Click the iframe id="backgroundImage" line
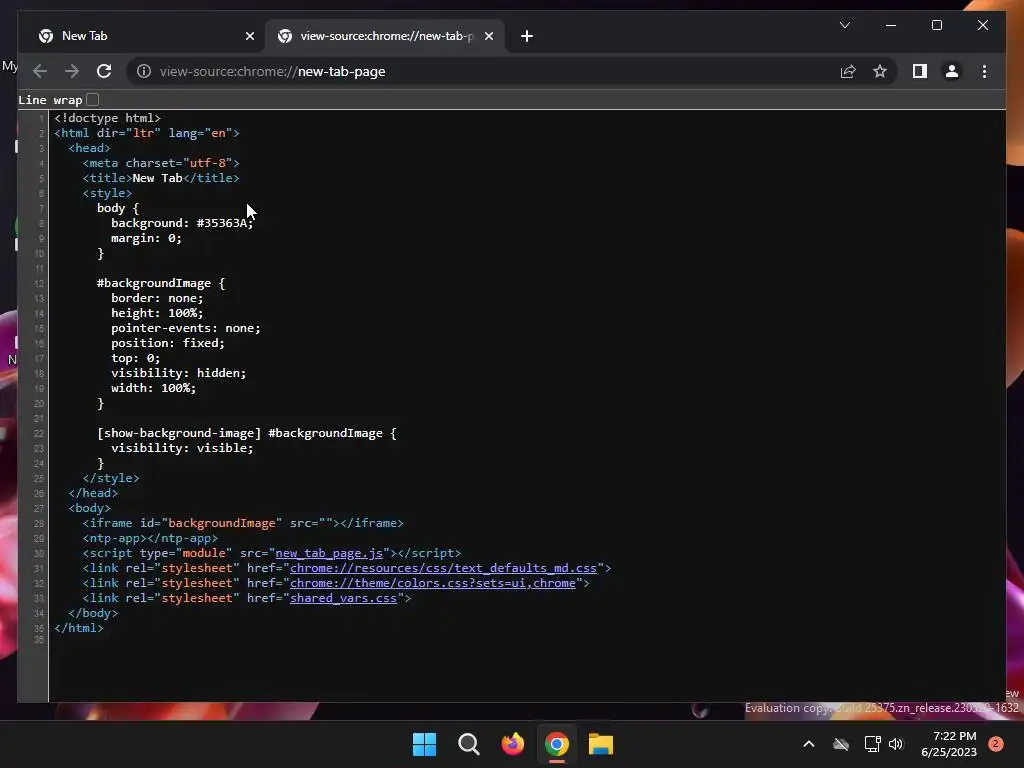1024x768 pixels. (243, 523)
